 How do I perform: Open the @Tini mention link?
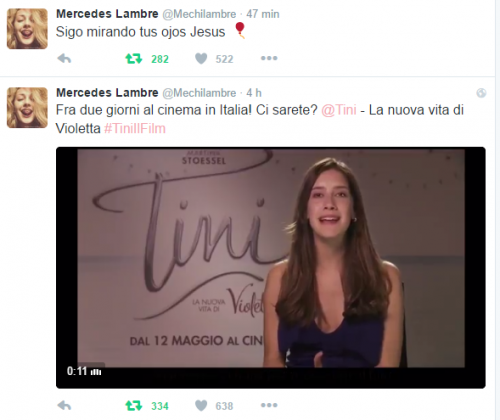339,110
